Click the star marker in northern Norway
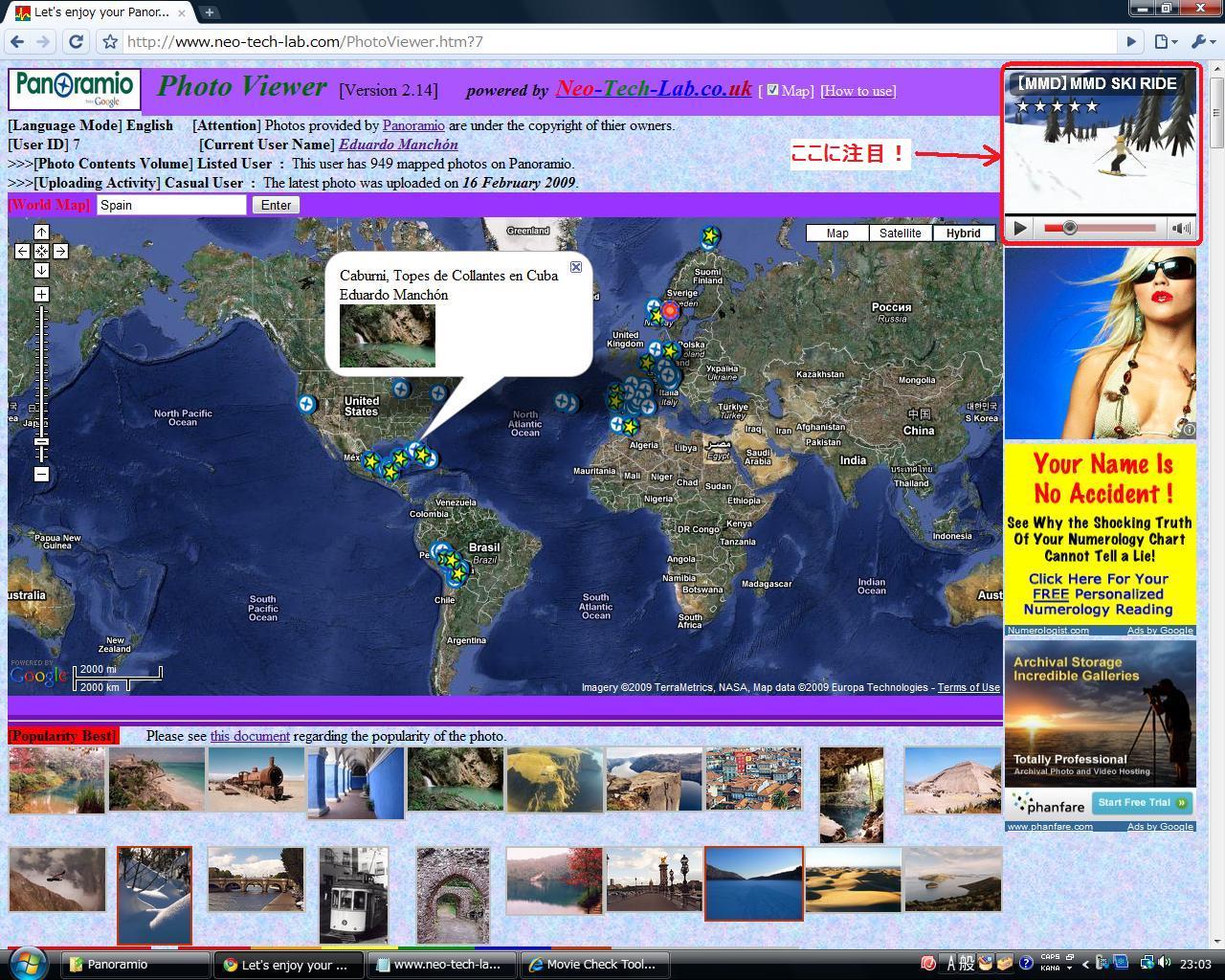Image resolution: width=1225 pixels, height=980 pixels. point(709,235)
